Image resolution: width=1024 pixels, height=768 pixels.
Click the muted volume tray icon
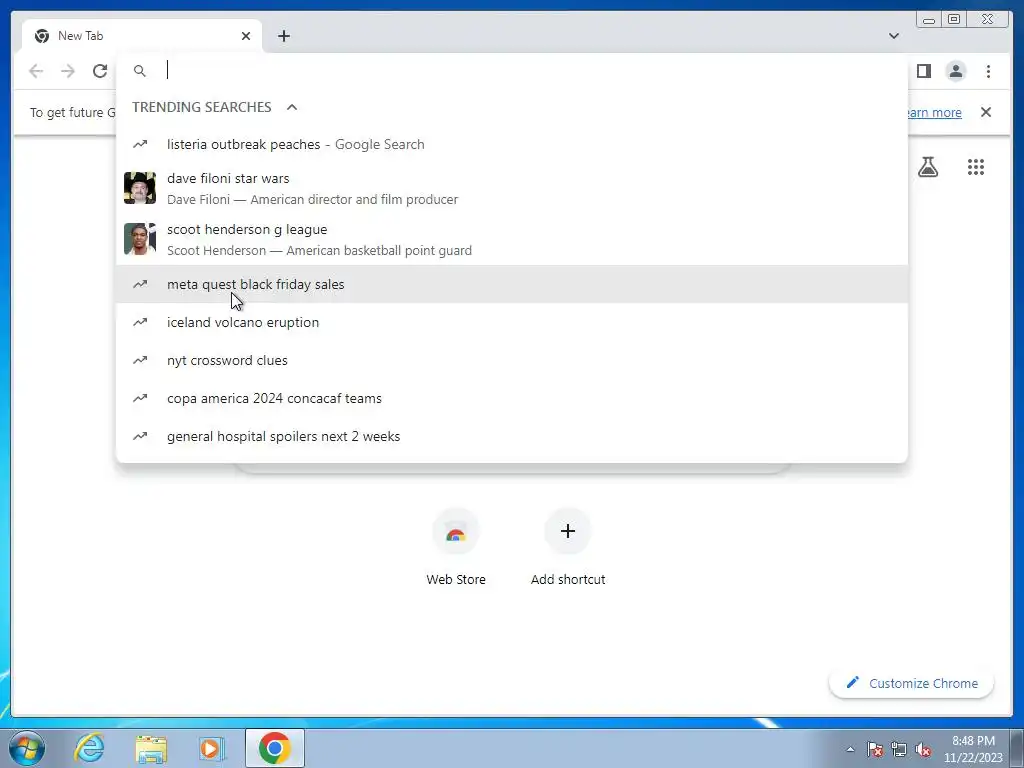[x=923, y=749]
